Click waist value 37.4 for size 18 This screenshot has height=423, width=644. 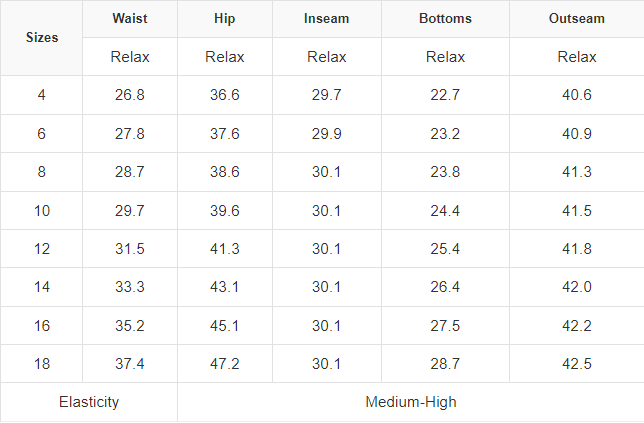pyautogui.click(x=130, y=364)
